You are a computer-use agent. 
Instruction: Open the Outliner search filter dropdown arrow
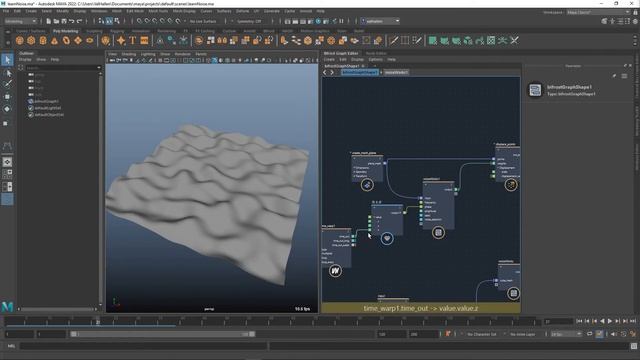point(99,68)
